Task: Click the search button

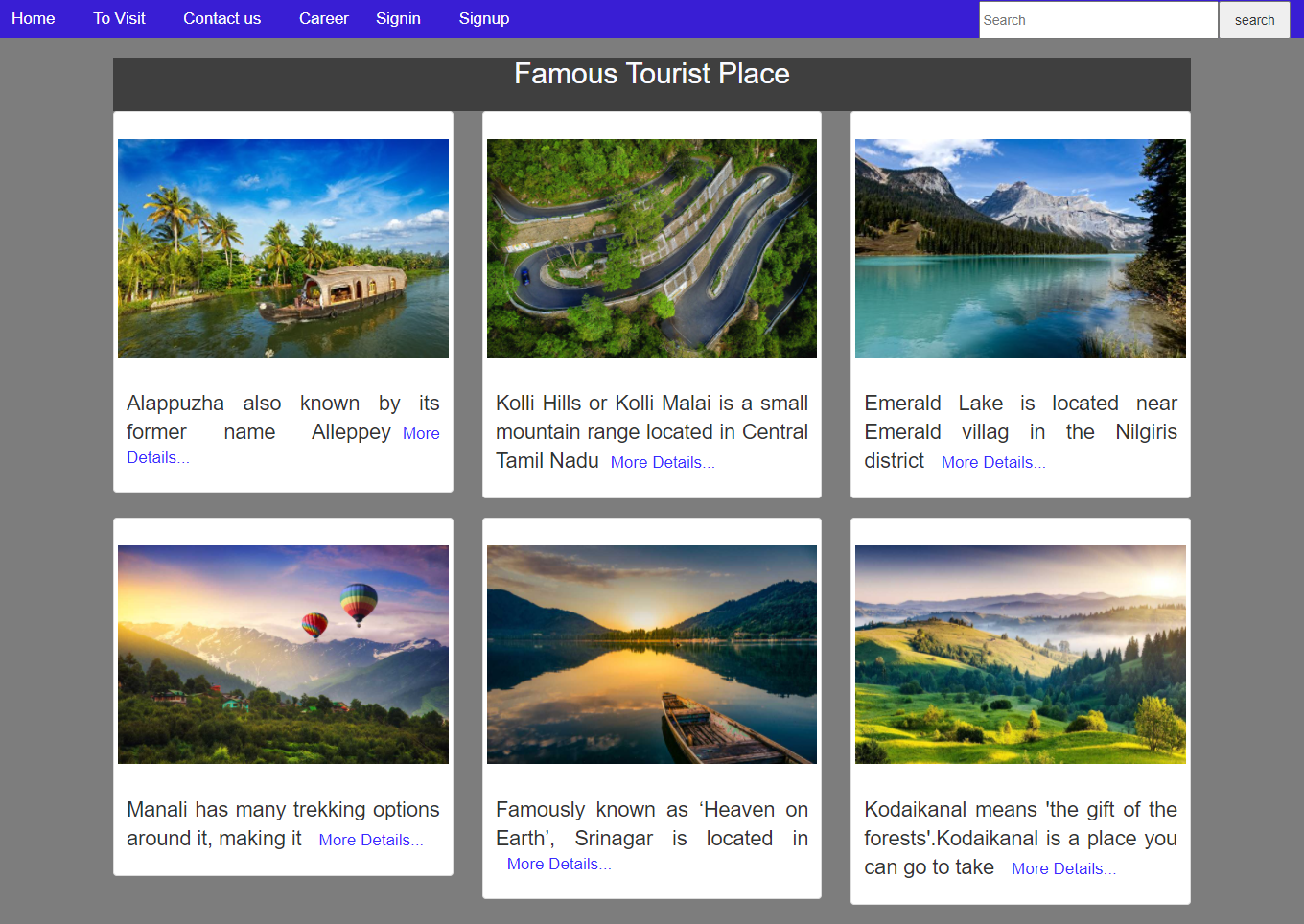Action: (x=1254, y=20)
